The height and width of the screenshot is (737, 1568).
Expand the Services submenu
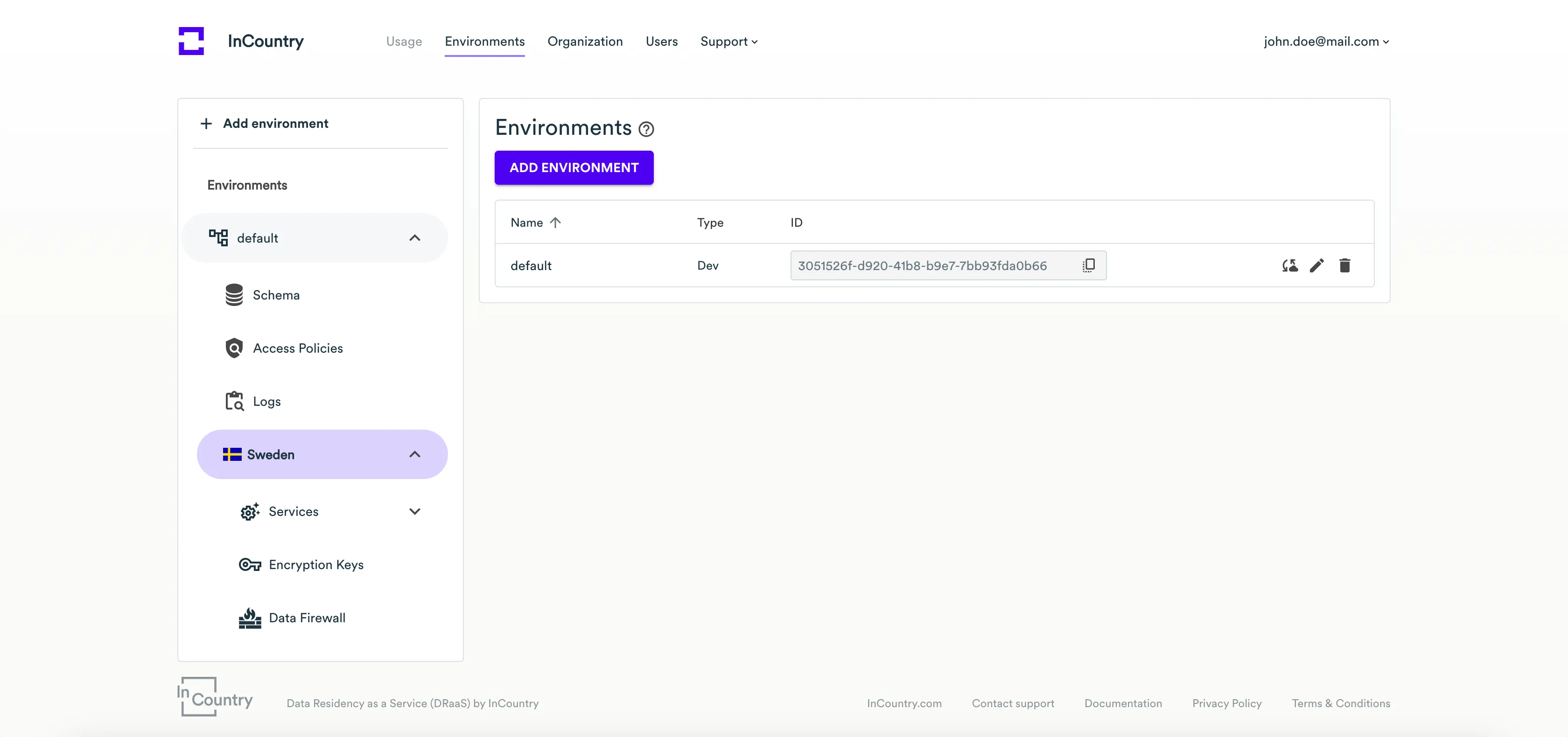(x=414, y=512)
